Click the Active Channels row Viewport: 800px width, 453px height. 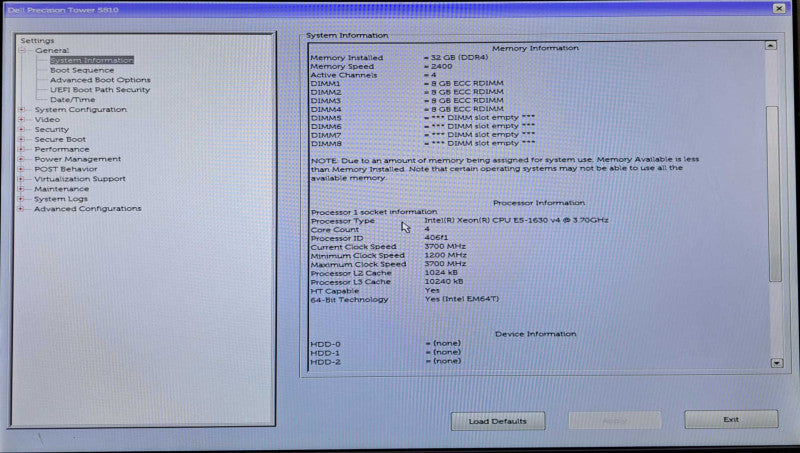click(x=373, y=75)
